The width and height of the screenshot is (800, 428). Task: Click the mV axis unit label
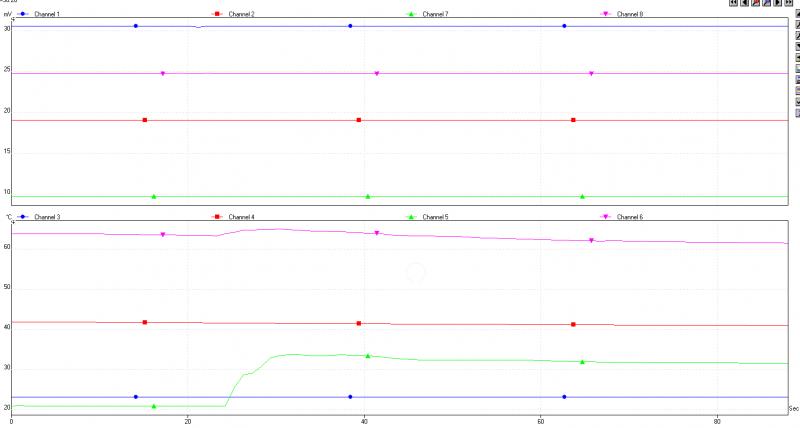(6, 14)
